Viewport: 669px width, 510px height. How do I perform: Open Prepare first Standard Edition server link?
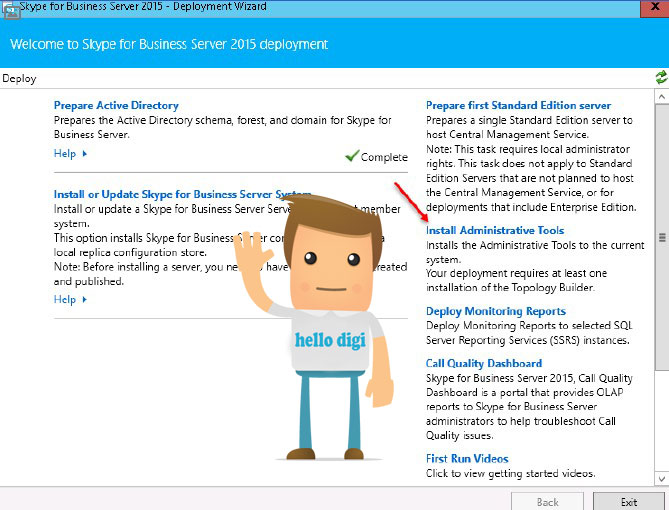[x=518, y=105]
